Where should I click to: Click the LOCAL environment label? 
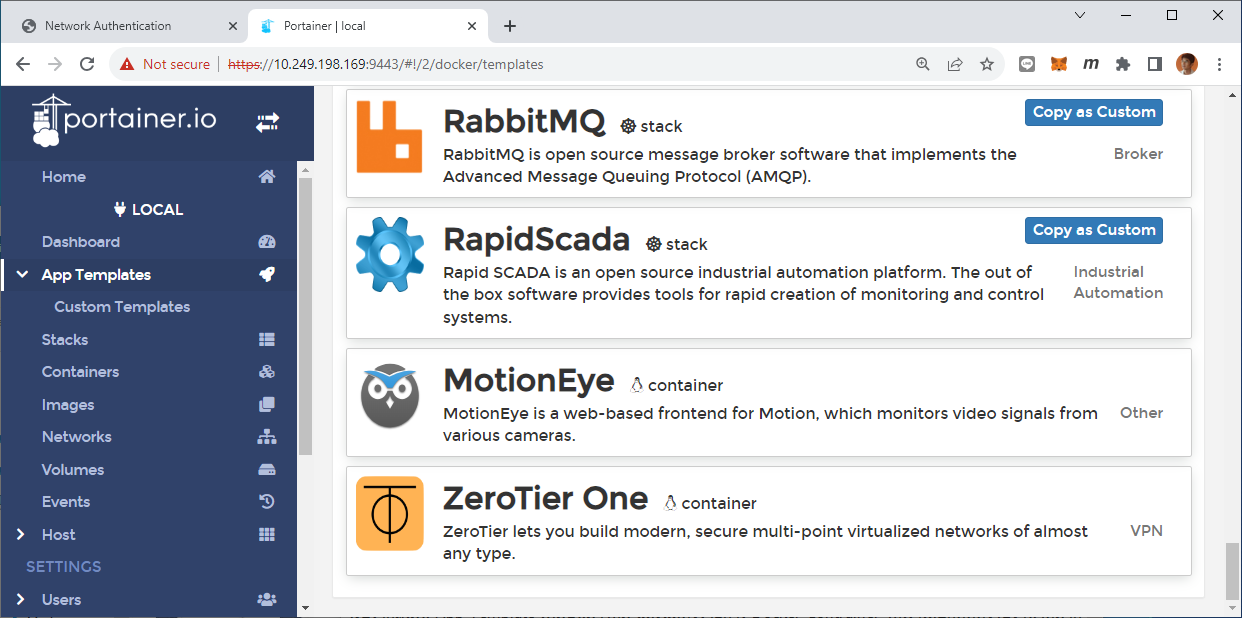(x=148, y=210)
